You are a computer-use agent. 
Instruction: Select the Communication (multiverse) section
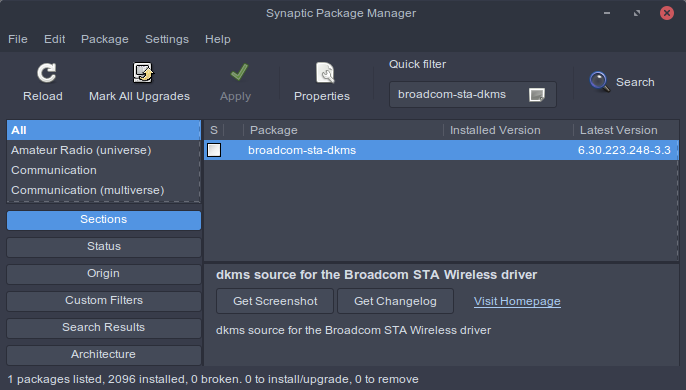(x=104, y=190)
